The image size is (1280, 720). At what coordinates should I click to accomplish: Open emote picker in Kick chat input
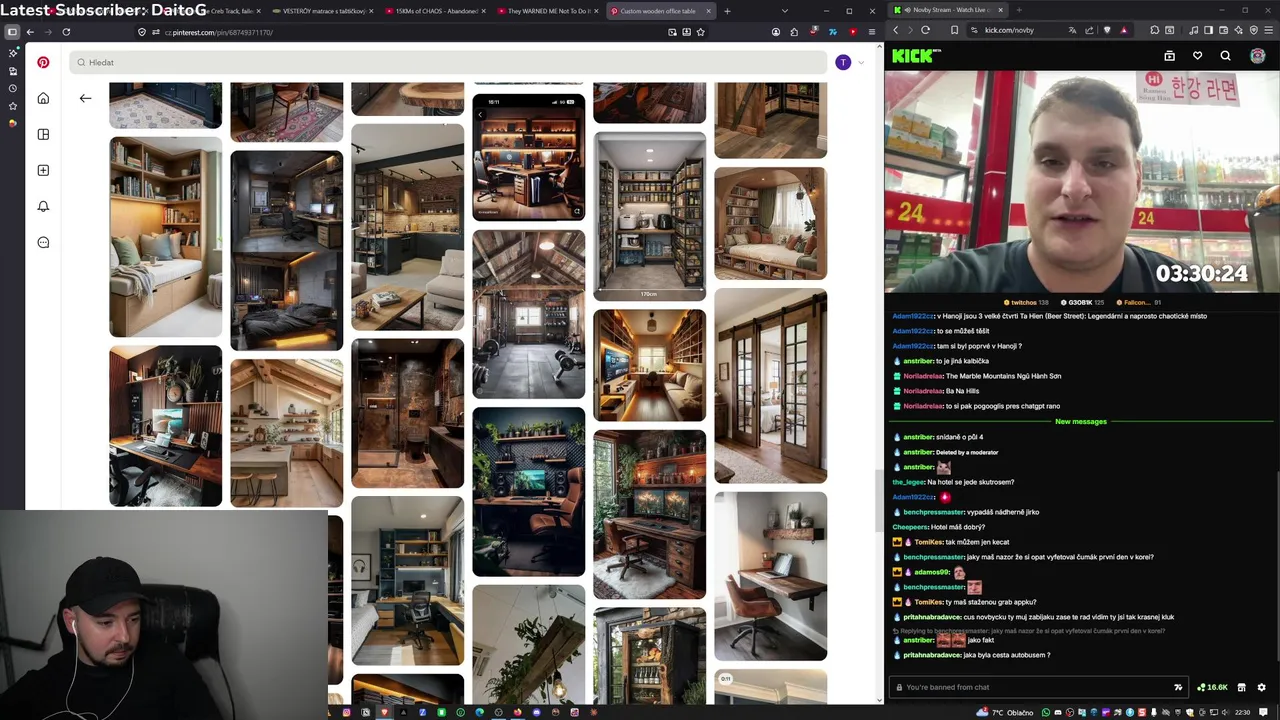pos(1177,687)
